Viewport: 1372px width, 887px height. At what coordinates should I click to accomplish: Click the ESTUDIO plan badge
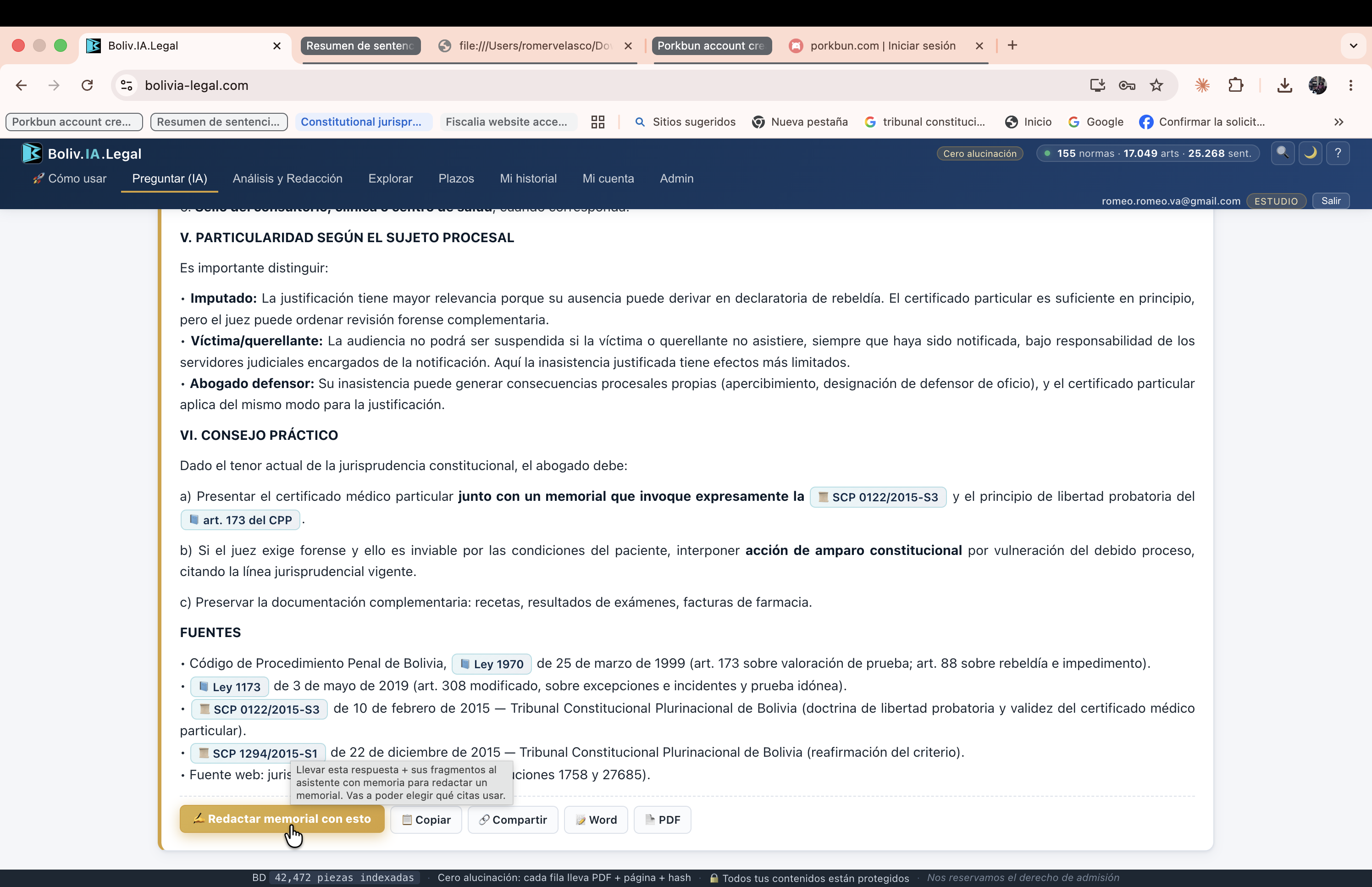coord(1276,201)
